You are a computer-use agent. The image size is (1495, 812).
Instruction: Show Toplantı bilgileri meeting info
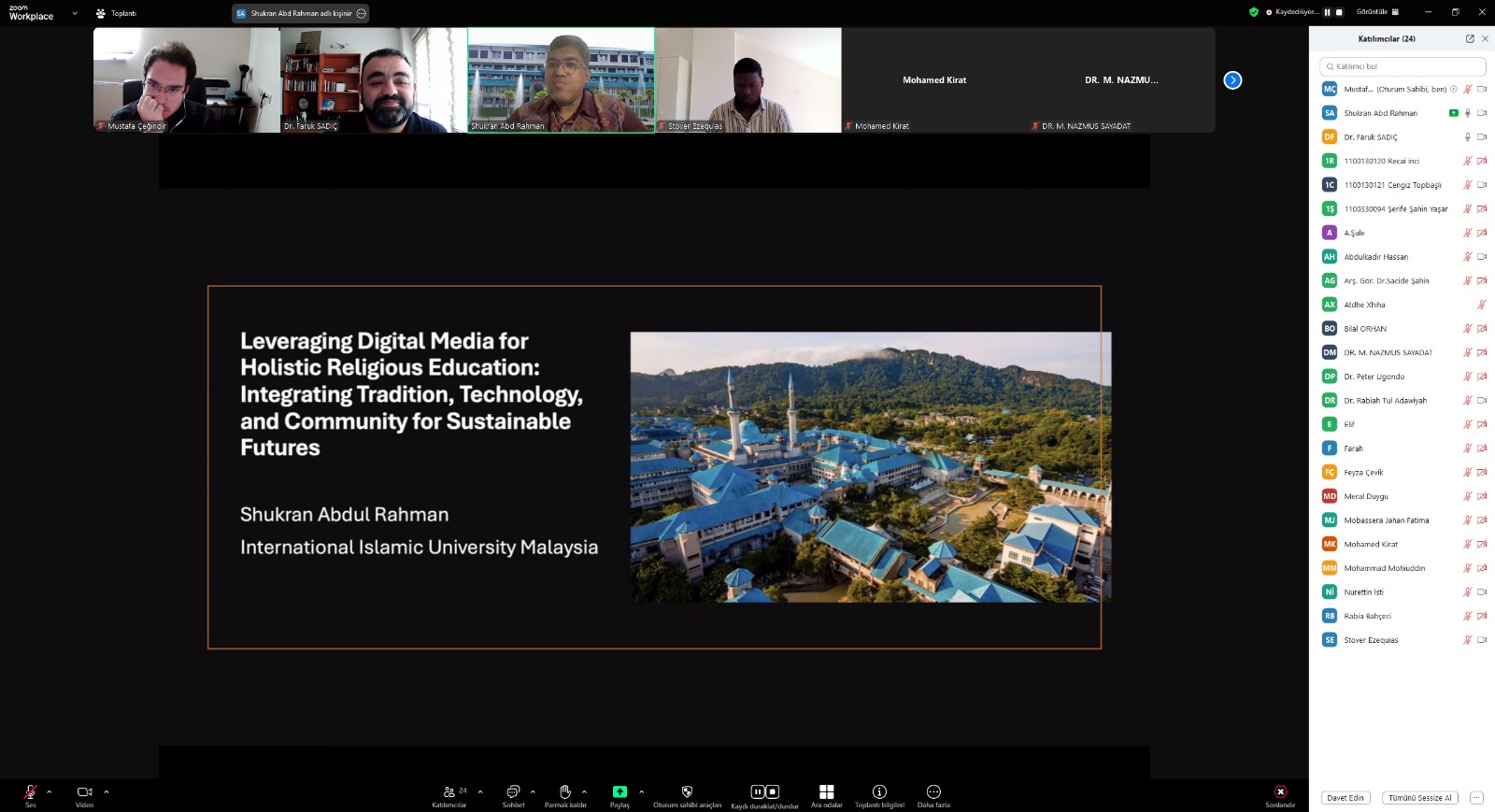pyautogui.click(x=879, y=792)
